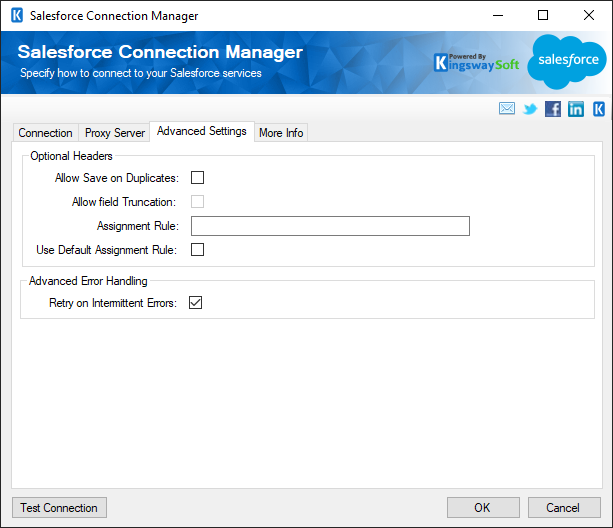Viewport: 613px width, 528px height.
Task: Open the LinkedIn icon link
Action: pos(576,109)
